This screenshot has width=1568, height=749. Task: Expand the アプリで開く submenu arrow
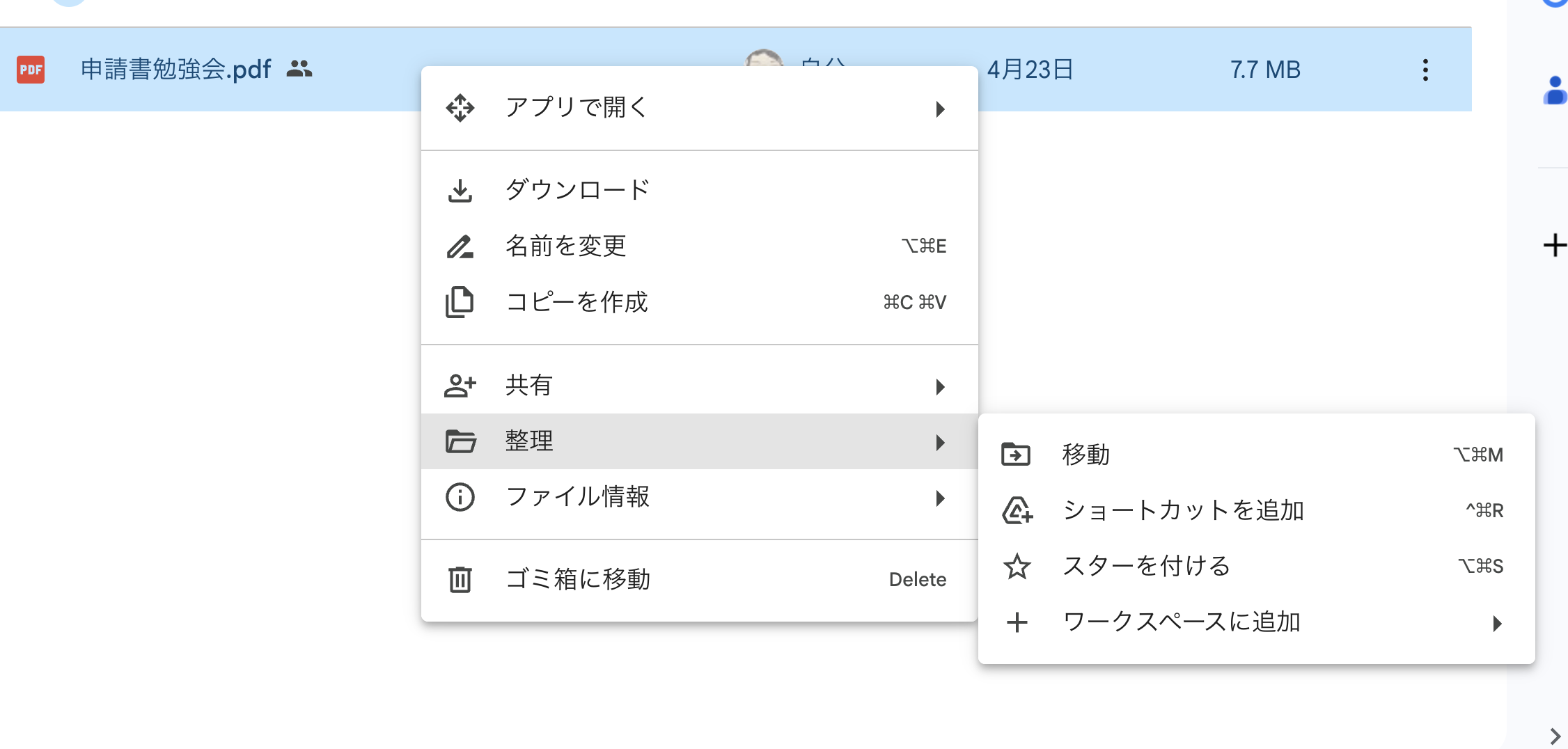940,109
